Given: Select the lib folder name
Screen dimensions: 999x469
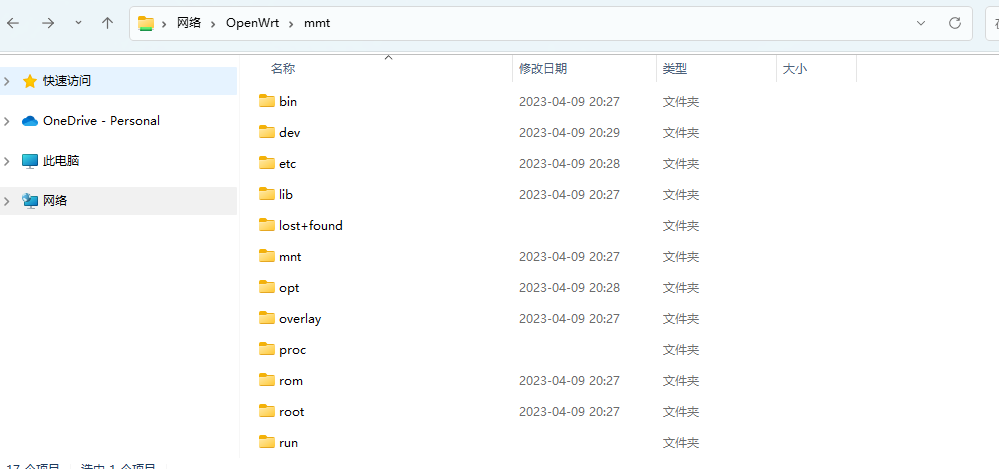Looking at the screenshot, I should click(286, 194).
